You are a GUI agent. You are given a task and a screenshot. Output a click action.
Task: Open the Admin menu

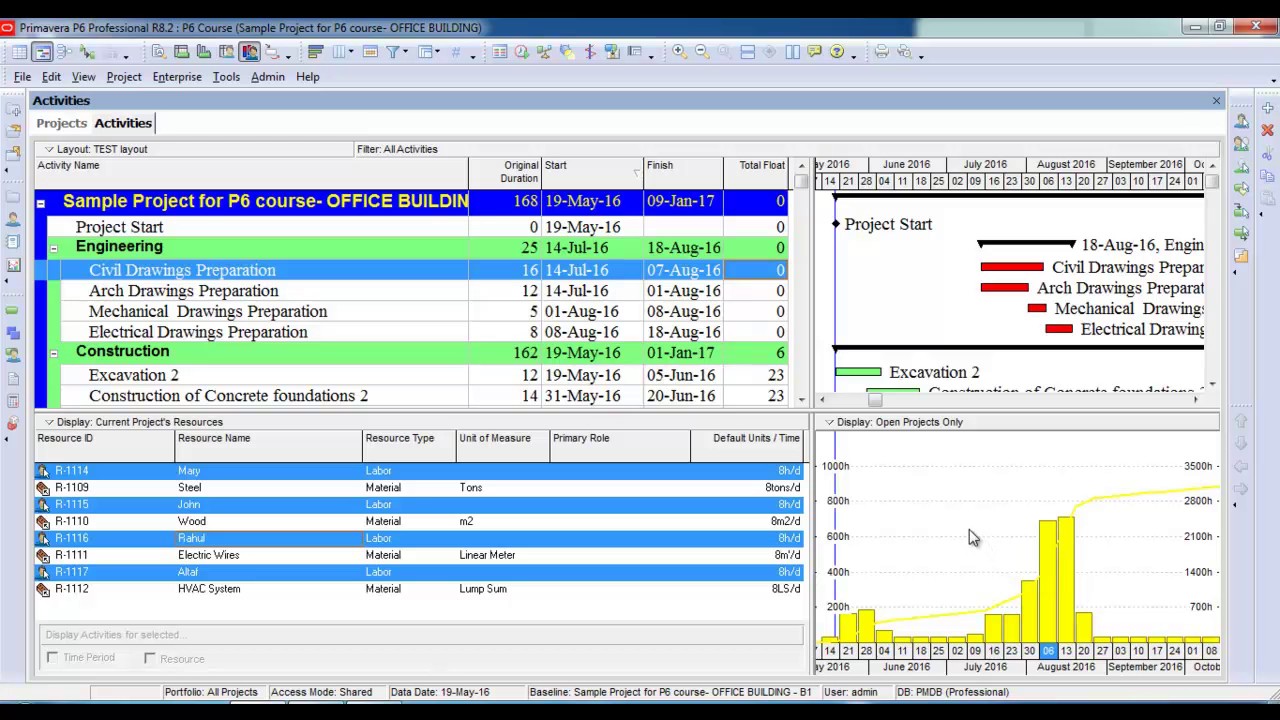pyautogui.click(x=268, y=77)
